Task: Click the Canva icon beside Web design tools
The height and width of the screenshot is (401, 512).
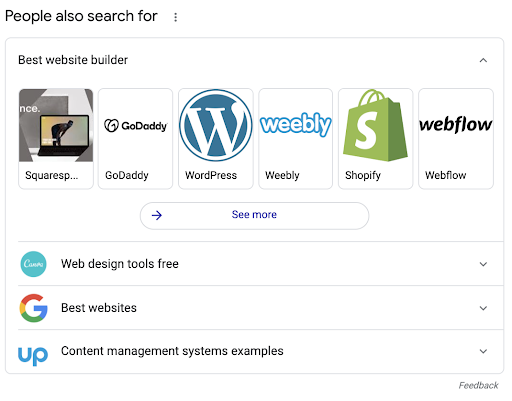Action: [x=33, y=264]
